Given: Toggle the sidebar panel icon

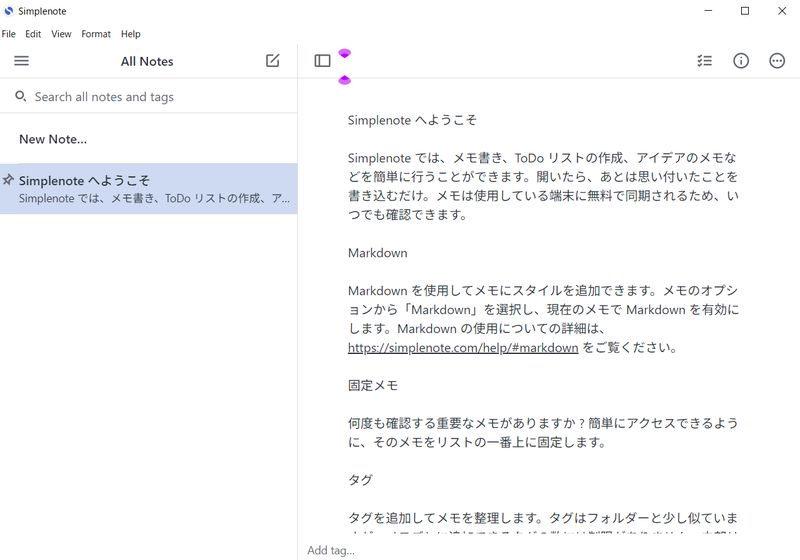Looking at the screenshot, I should coord(322,61).
